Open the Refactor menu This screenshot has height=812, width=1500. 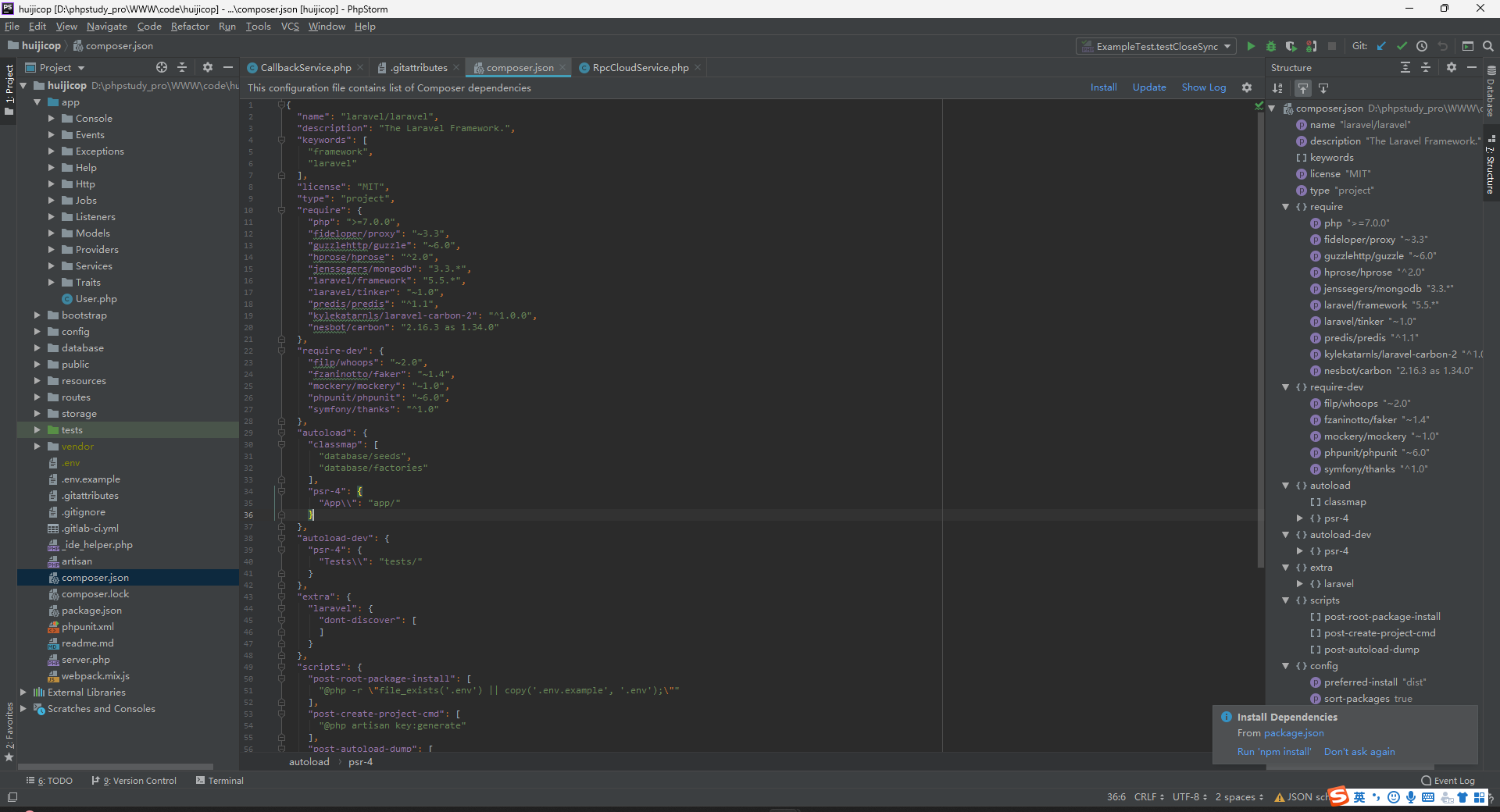click(190, 27)
